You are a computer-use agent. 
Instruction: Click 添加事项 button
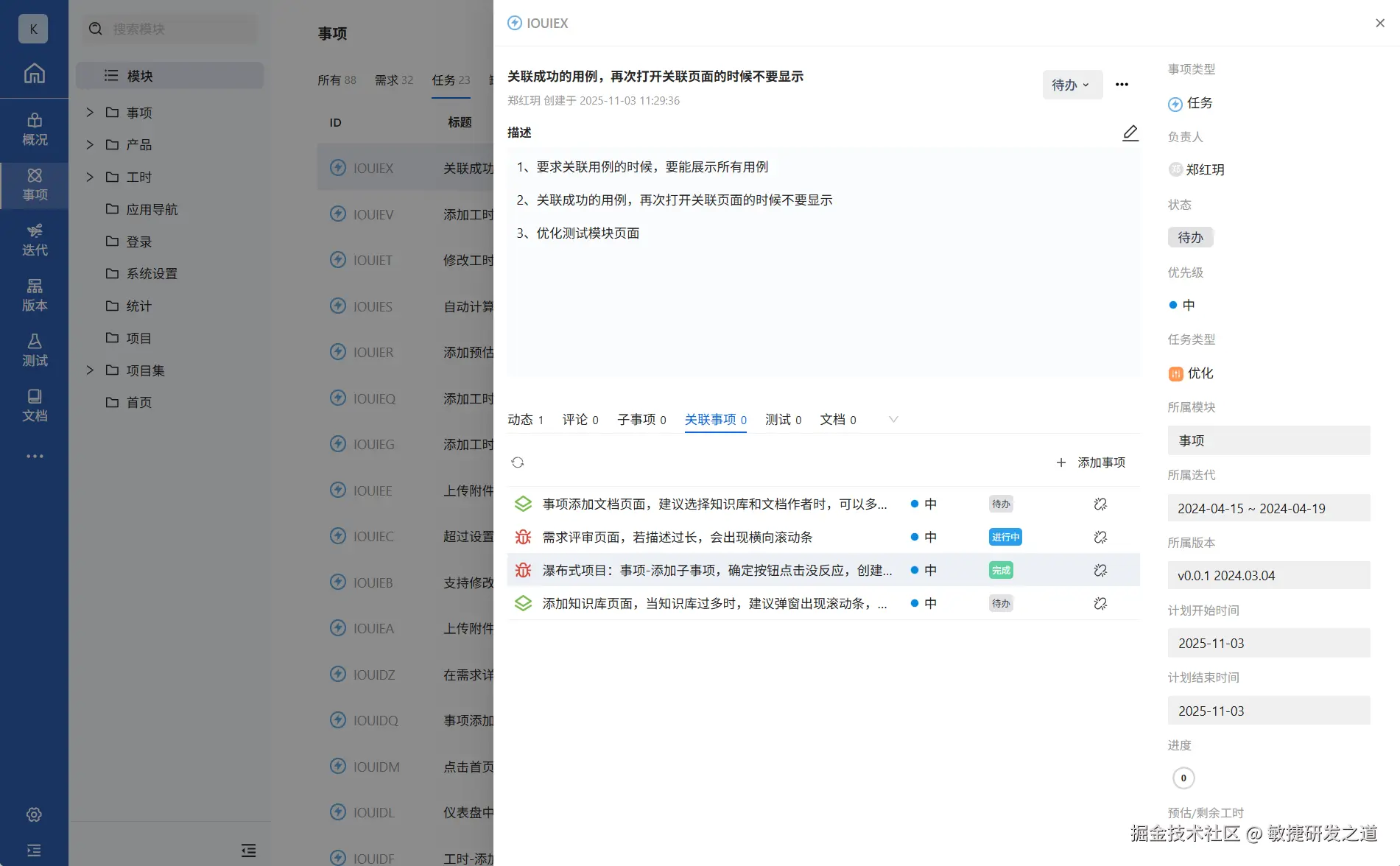point(1091,462)
